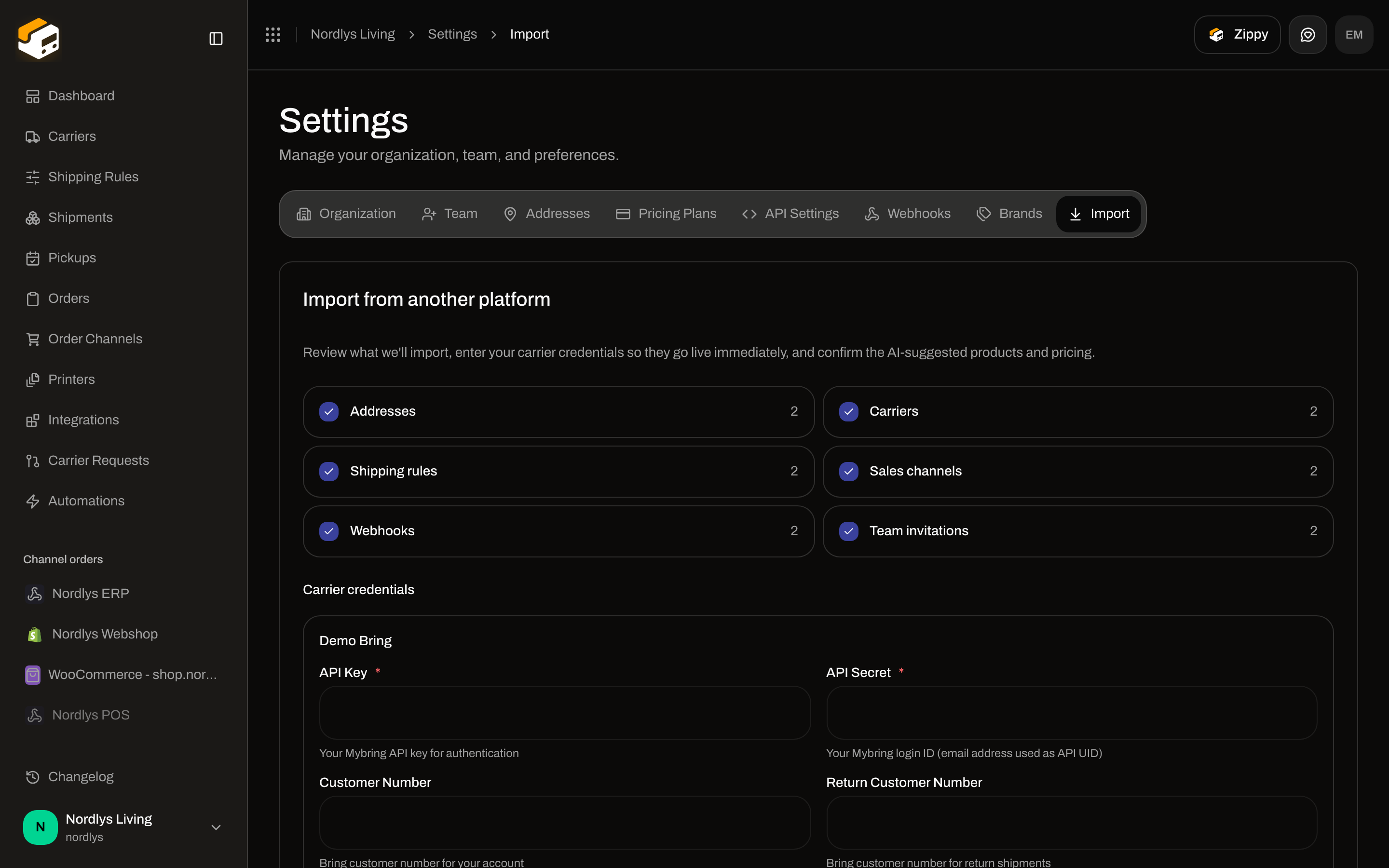Image resolution: width=1389 pixels, height=868 pixels.
Task: Expand the Nordlys Living organization switcher chevron
Action: pyautogui.click(x=216, y=827)
